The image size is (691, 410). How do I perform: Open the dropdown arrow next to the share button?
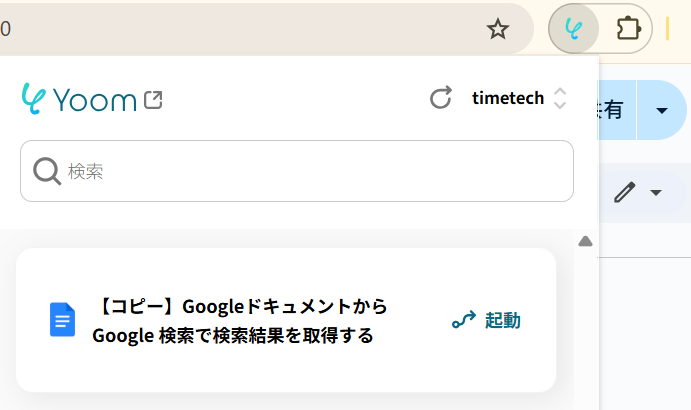(661, 109)
